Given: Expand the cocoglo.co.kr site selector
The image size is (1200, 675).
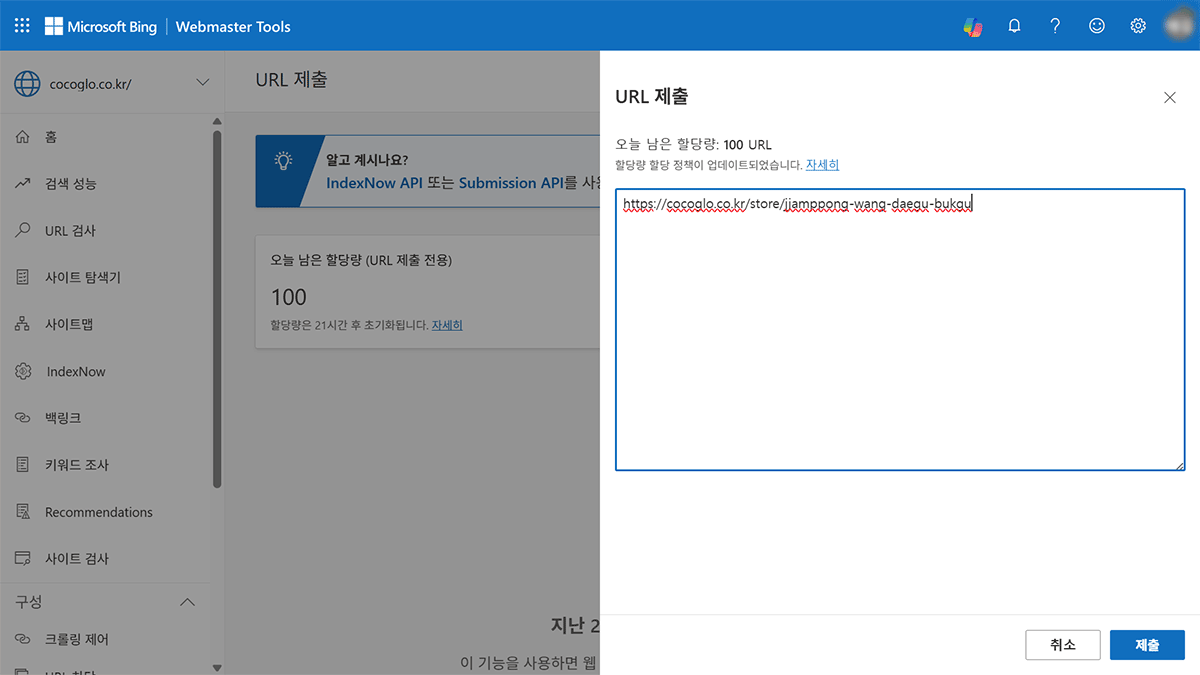Looking at the screenshot, I should click(x=203, y=83).
